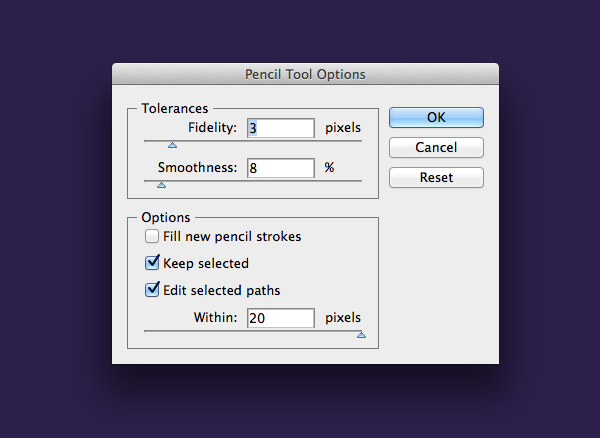Disable the Edit selected paths checkbox

(x=152, y=291)
